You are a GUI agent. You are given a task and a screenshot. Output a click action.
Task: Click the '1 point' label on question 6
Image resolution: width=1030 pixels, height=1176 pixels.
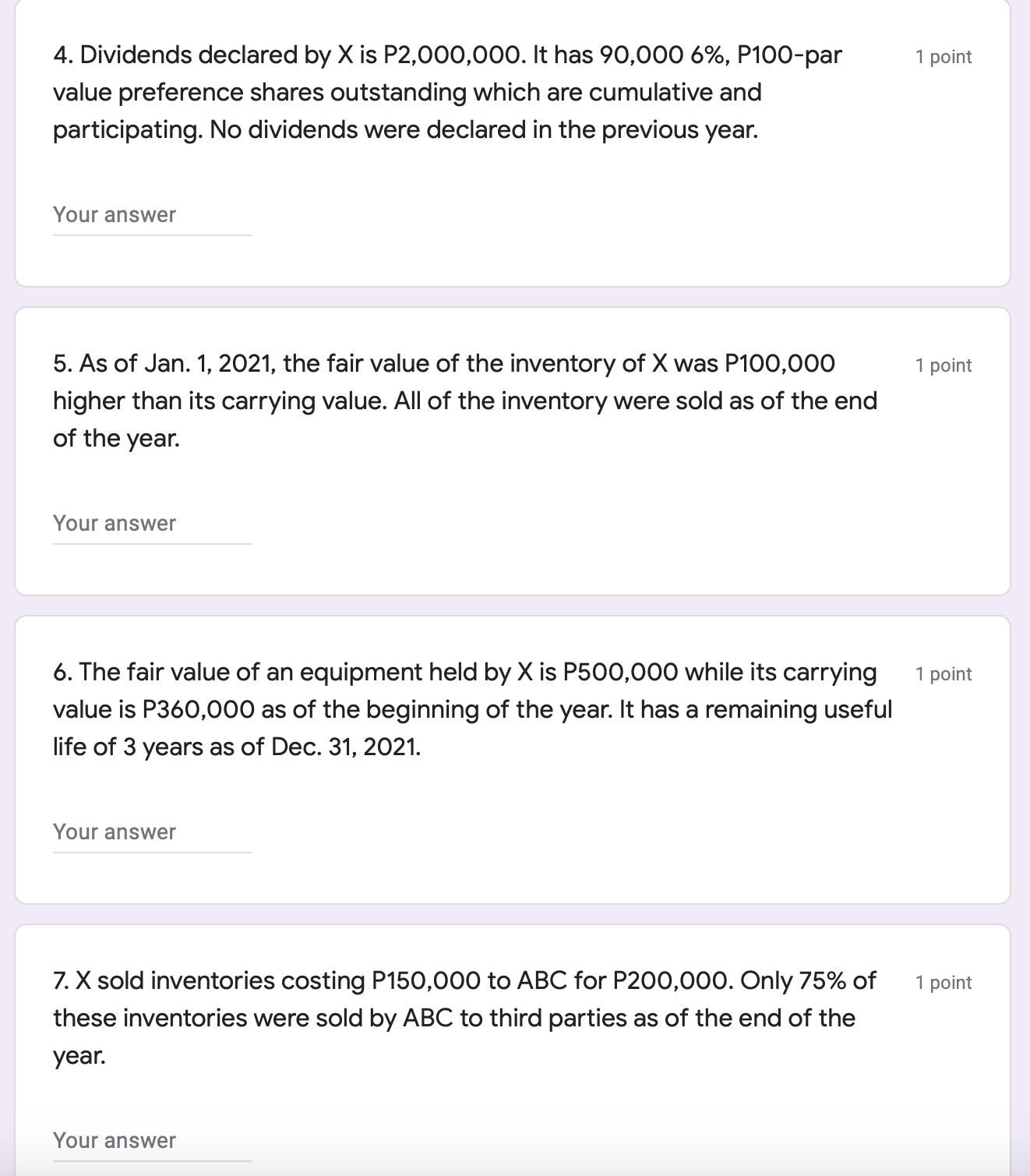(x=943, y=673)
